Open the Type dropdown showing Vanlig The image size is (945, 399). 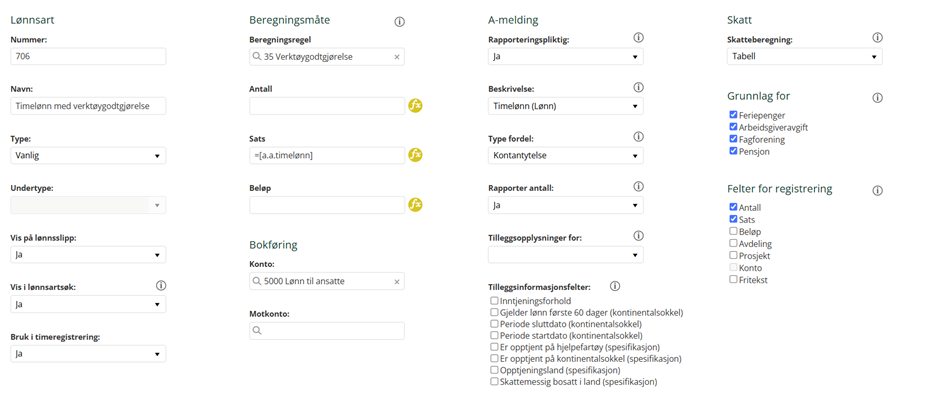click(x=88, y=156)
